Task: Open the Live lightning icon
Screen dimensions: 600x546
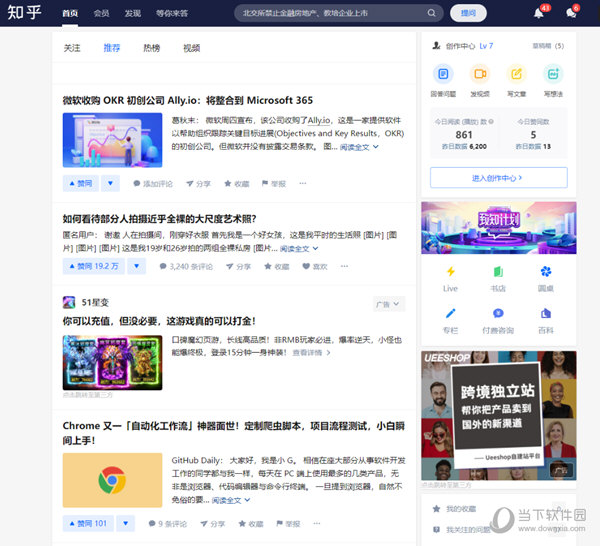Action: pyautogui.click(x=450, y=272)
